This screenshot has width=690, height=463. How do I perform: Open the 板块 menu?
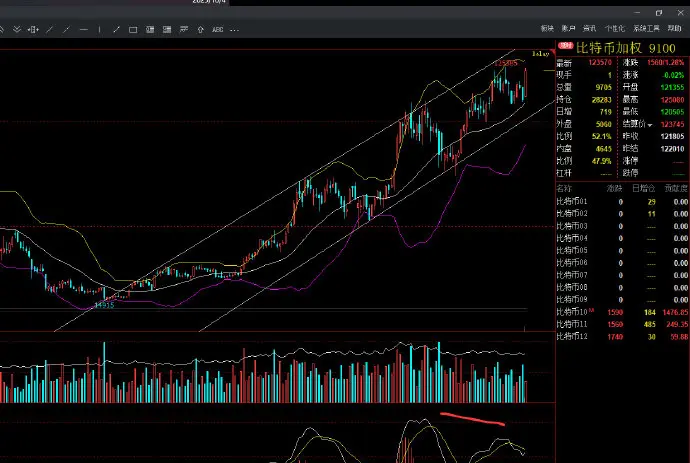(x=547, y=28)
